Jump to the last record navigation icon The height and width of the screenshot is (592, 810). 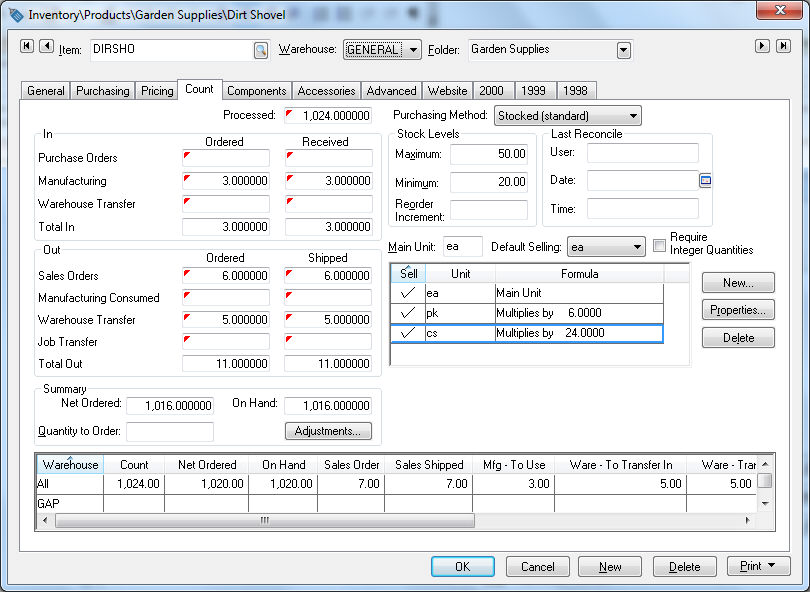coord(784,46)
